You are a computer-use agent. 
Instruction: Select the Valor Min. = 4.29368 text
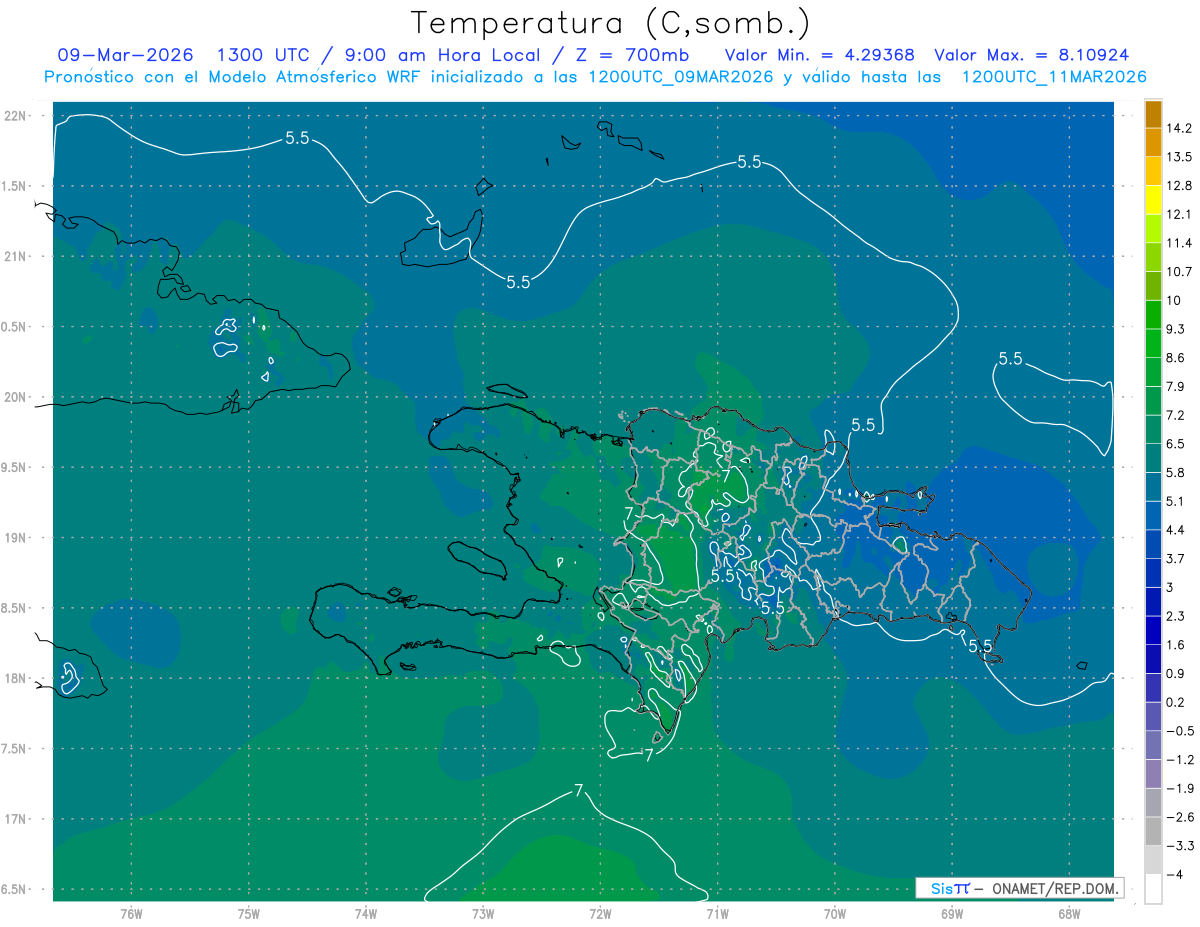point(819,55)
